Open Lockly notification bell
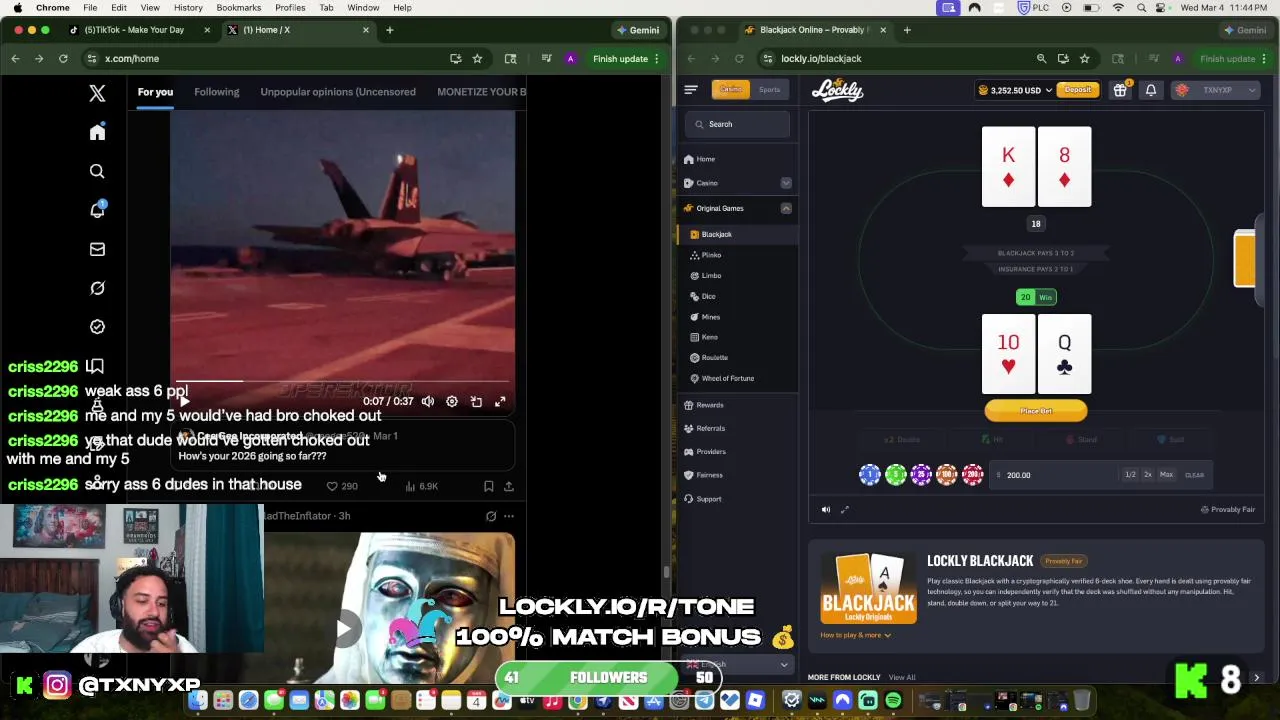The image size is (1280, 720). pyautogui.click(x=1151, y=90)
